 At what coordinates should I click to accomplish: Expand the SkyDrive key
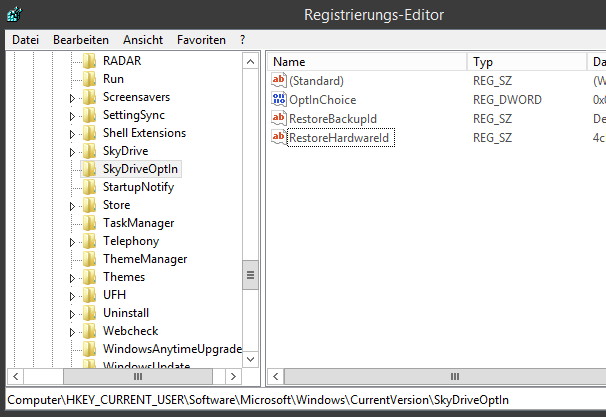72,152
